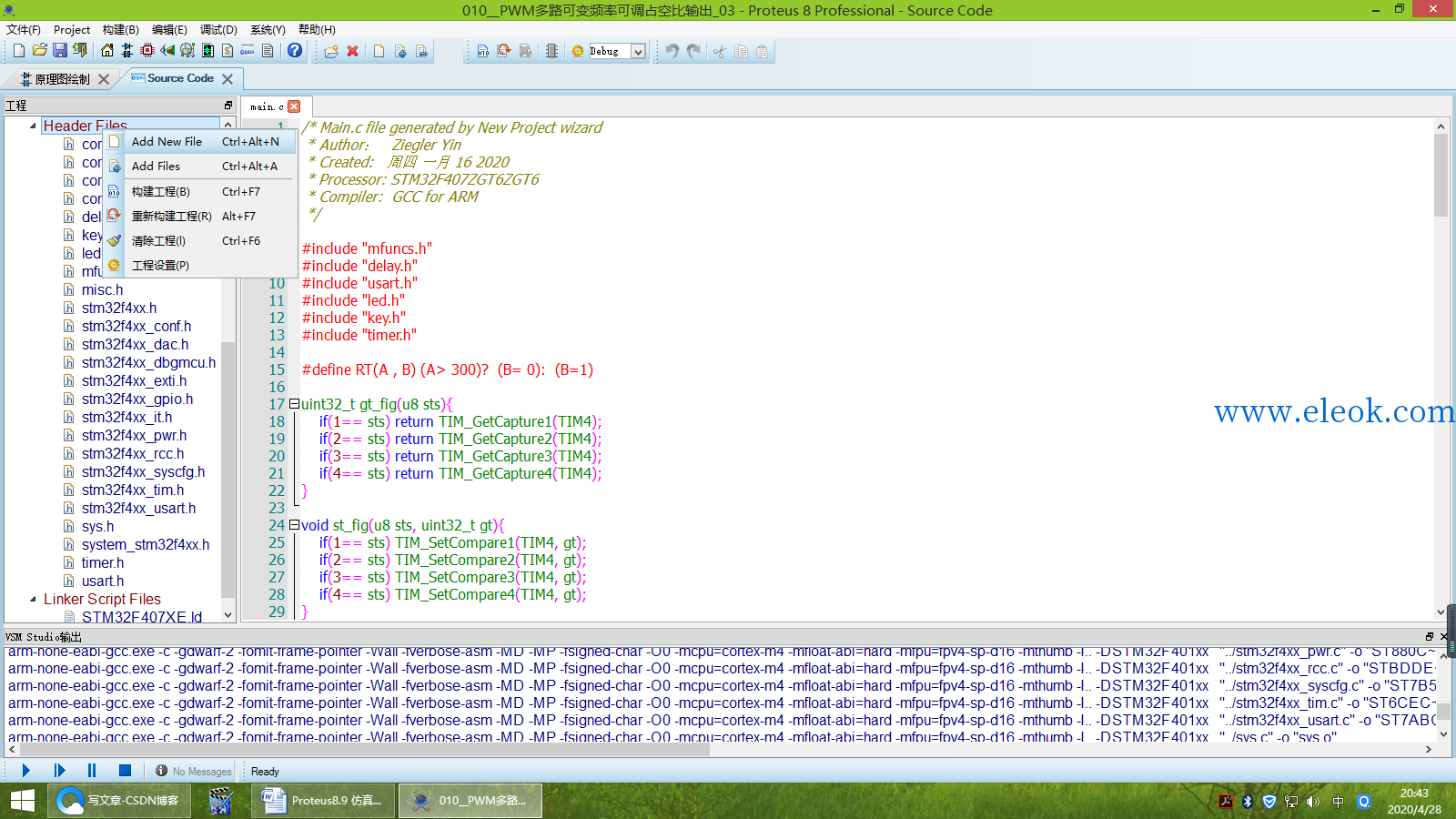Open PCB Layout red chip icon
This screenshot has width=1456, height=819.
(x=147, y=51)
